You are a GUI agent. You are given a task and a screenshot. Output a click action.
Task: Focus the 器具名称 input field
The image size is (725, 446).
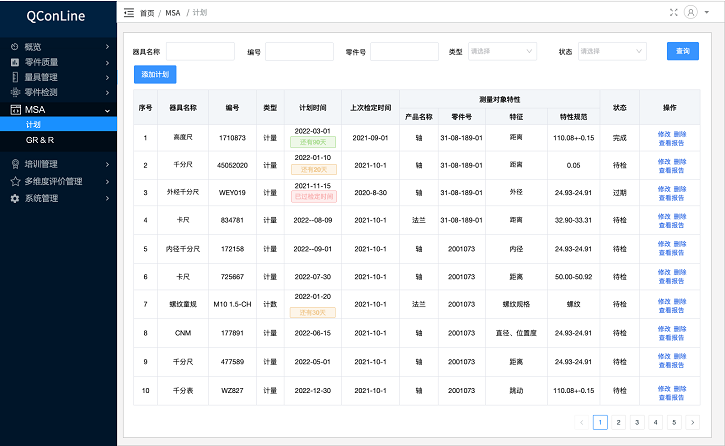[200, 51]
